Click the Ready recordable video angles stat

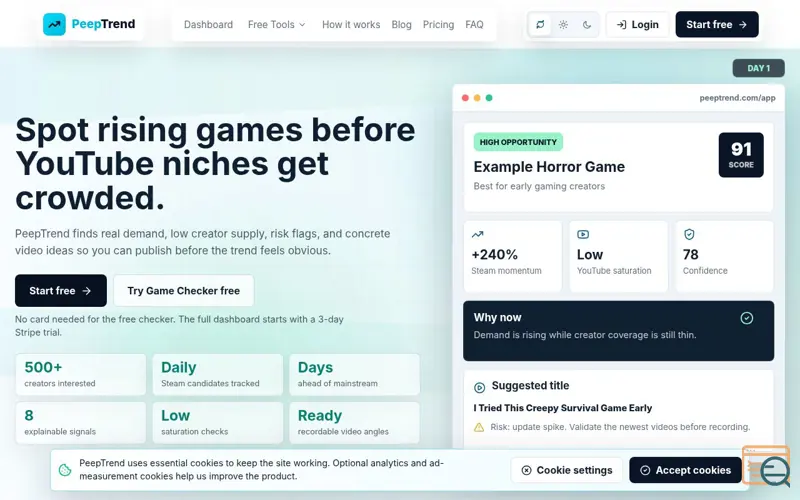(x=354, y=422)
